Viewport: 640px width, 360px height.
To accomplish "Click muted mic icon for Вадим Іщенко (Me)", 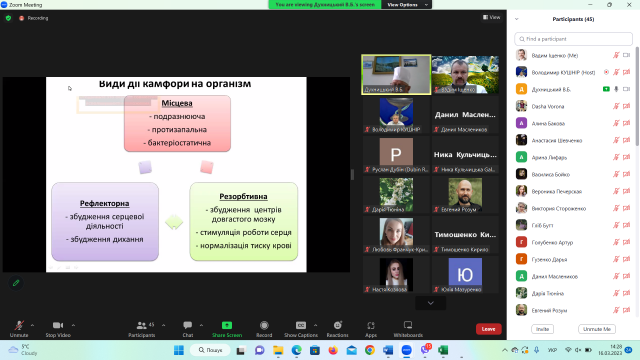I will point(616,55).
